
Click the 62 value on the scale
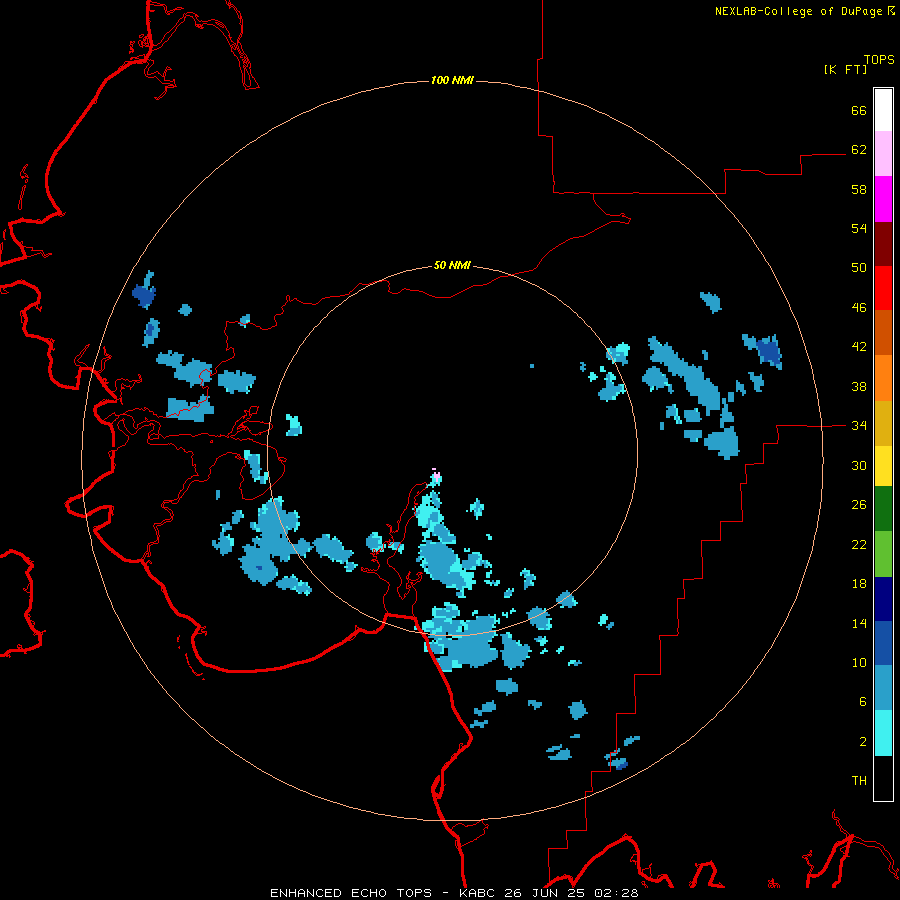point(859,150)
